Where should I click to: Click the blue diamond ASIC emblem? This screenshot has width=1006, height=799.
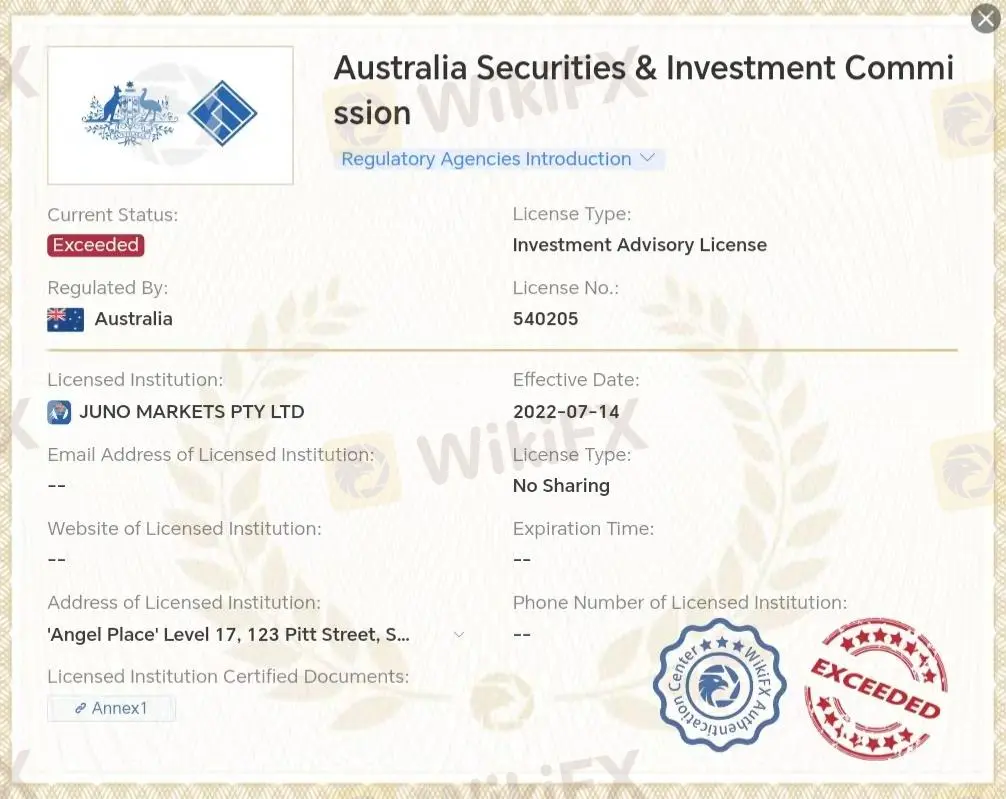[x=222, y=114]
